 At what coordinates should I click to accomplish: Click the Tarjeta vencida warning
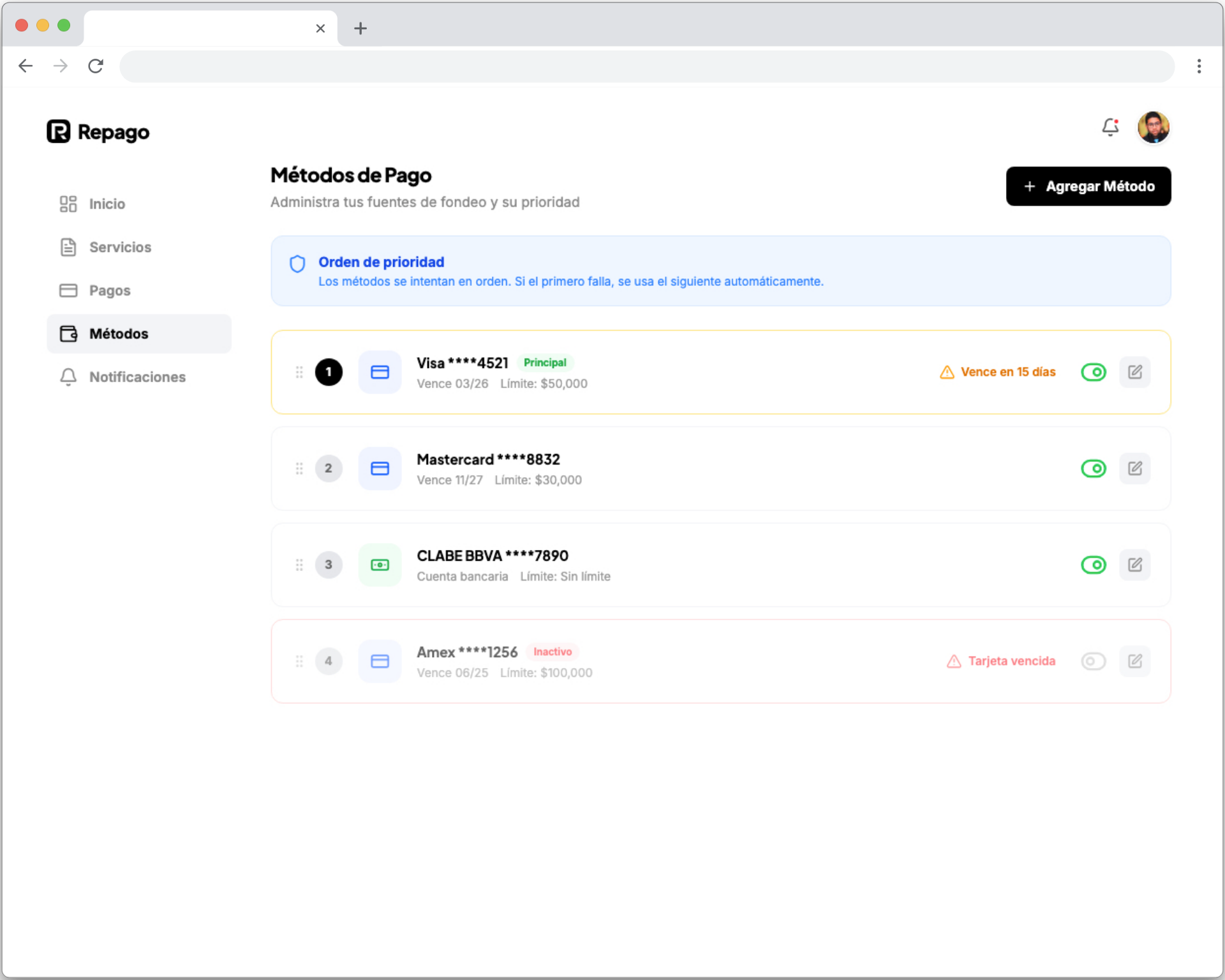point(1001,661)
